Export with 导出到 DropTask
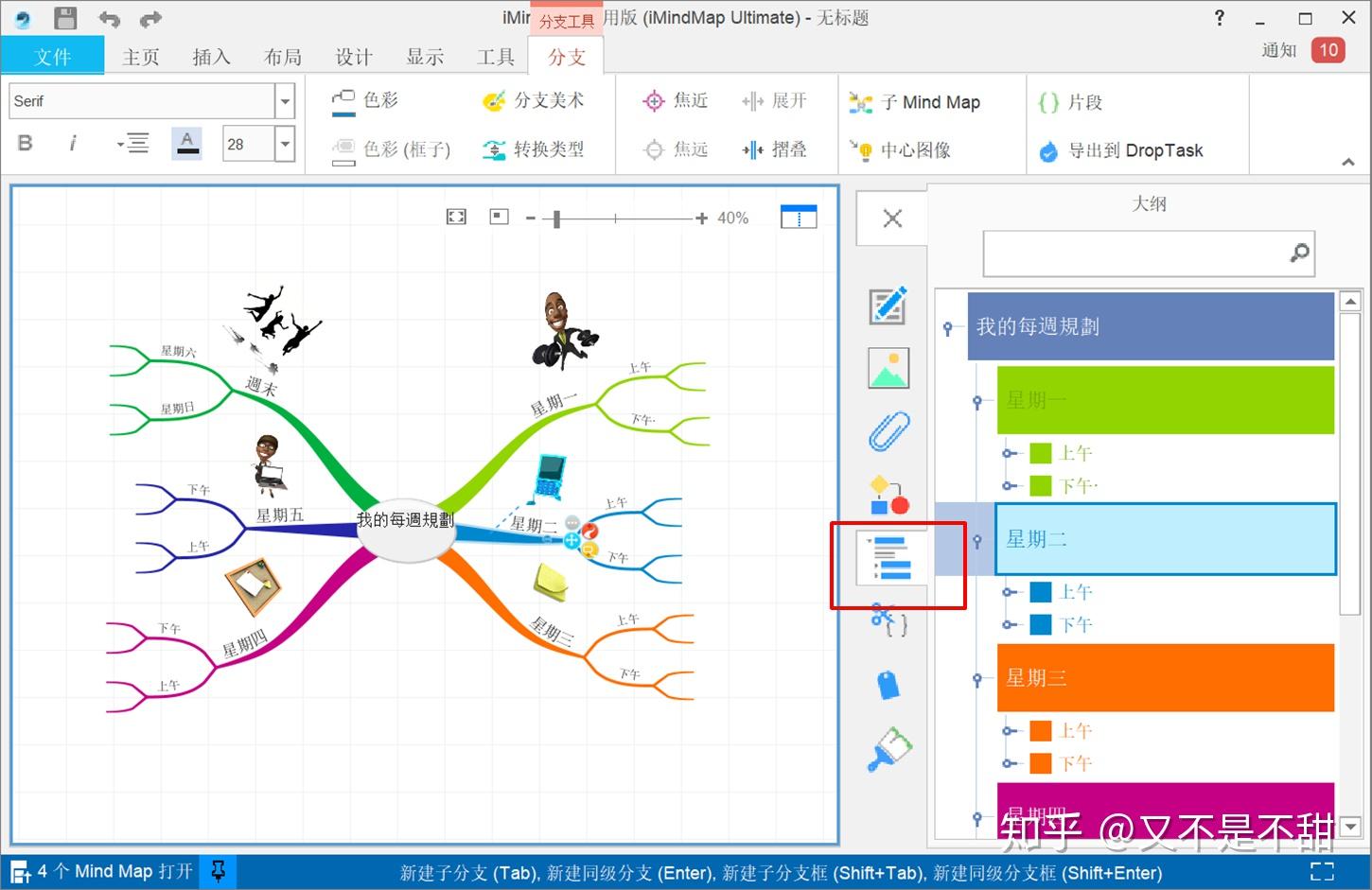 [1121, 150]
